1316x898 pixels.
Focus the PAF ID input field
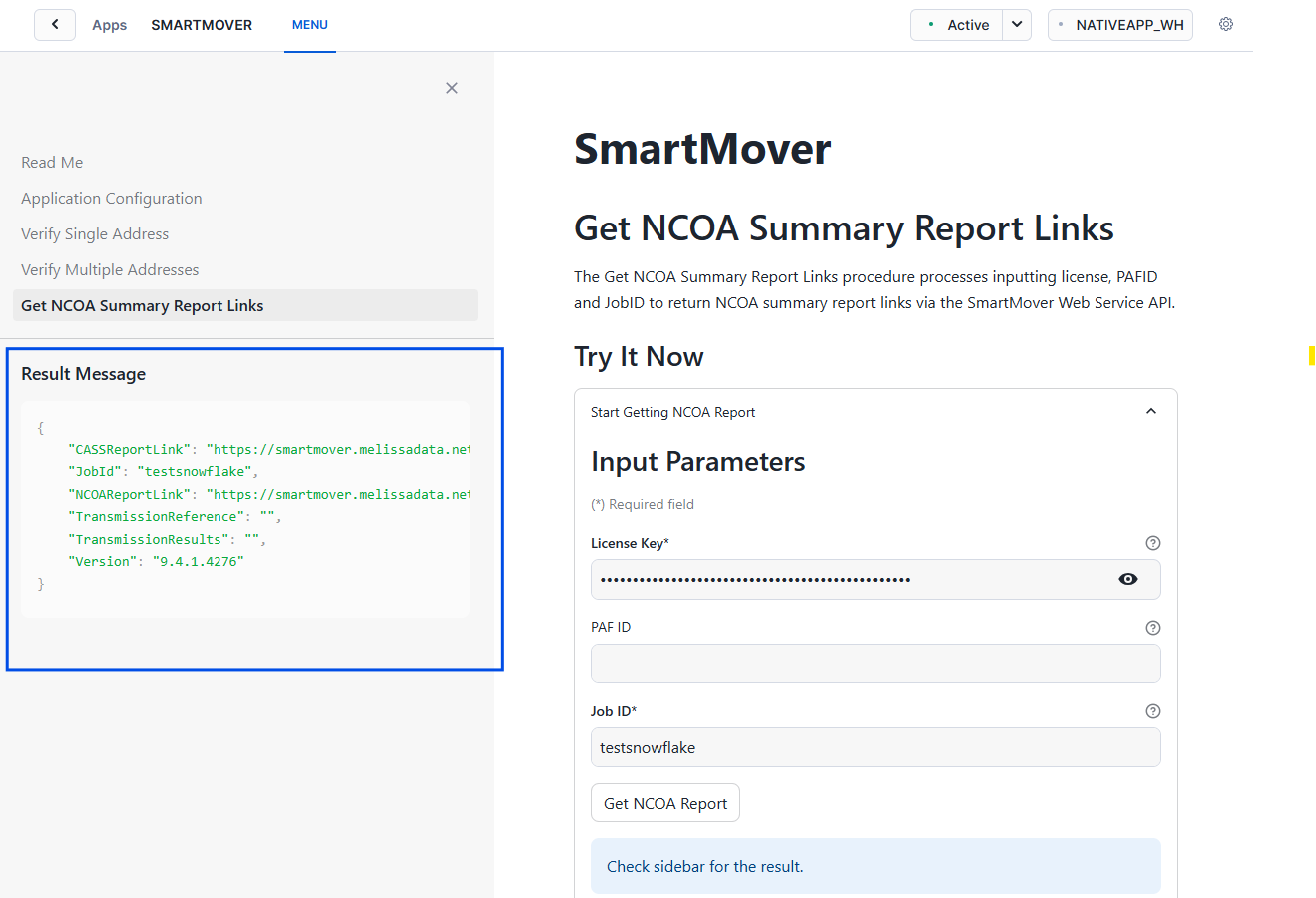pos(876,664)
